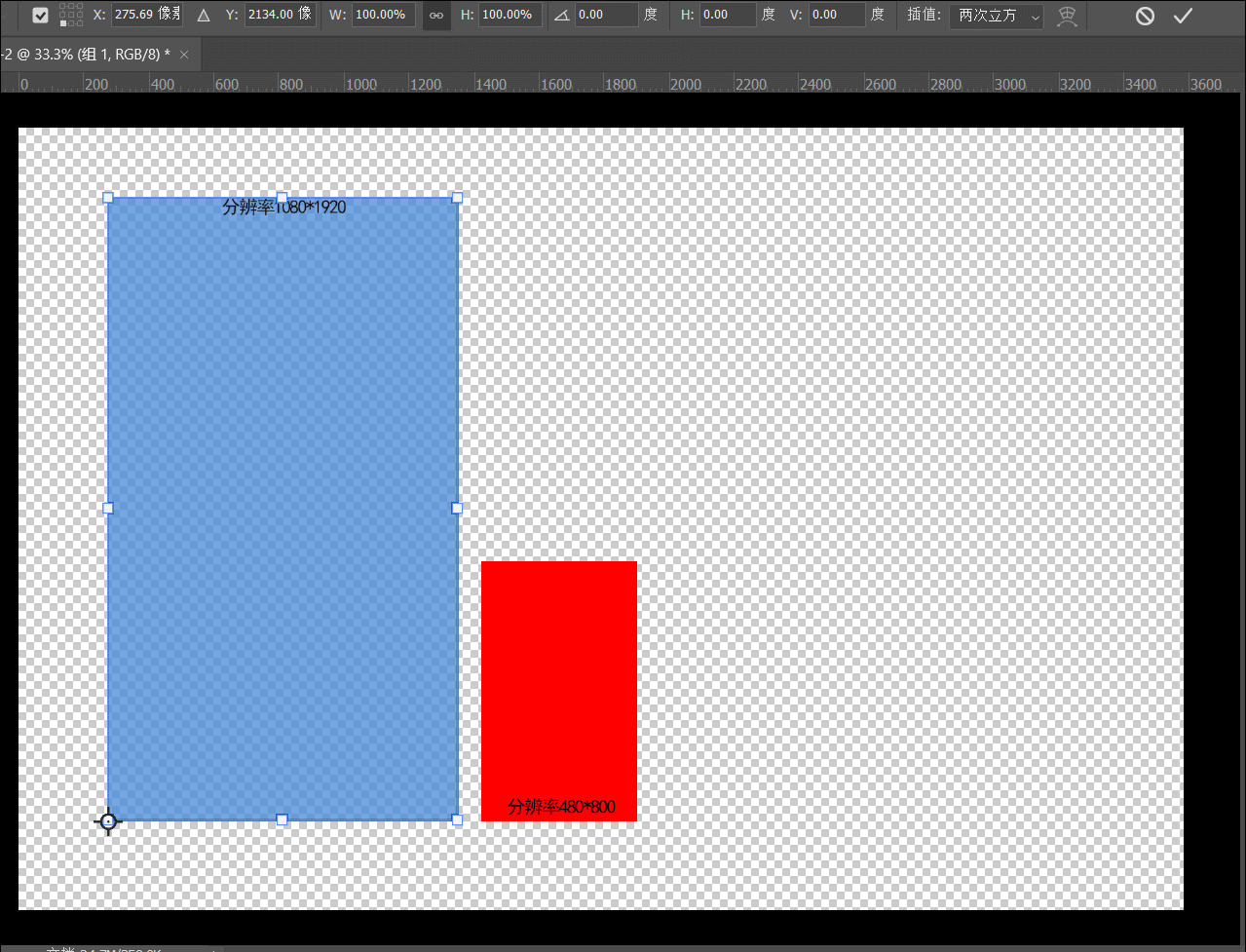Close the document tab
The height and width of the screenshot is (952, 1246).
click(x=184, y=55)
